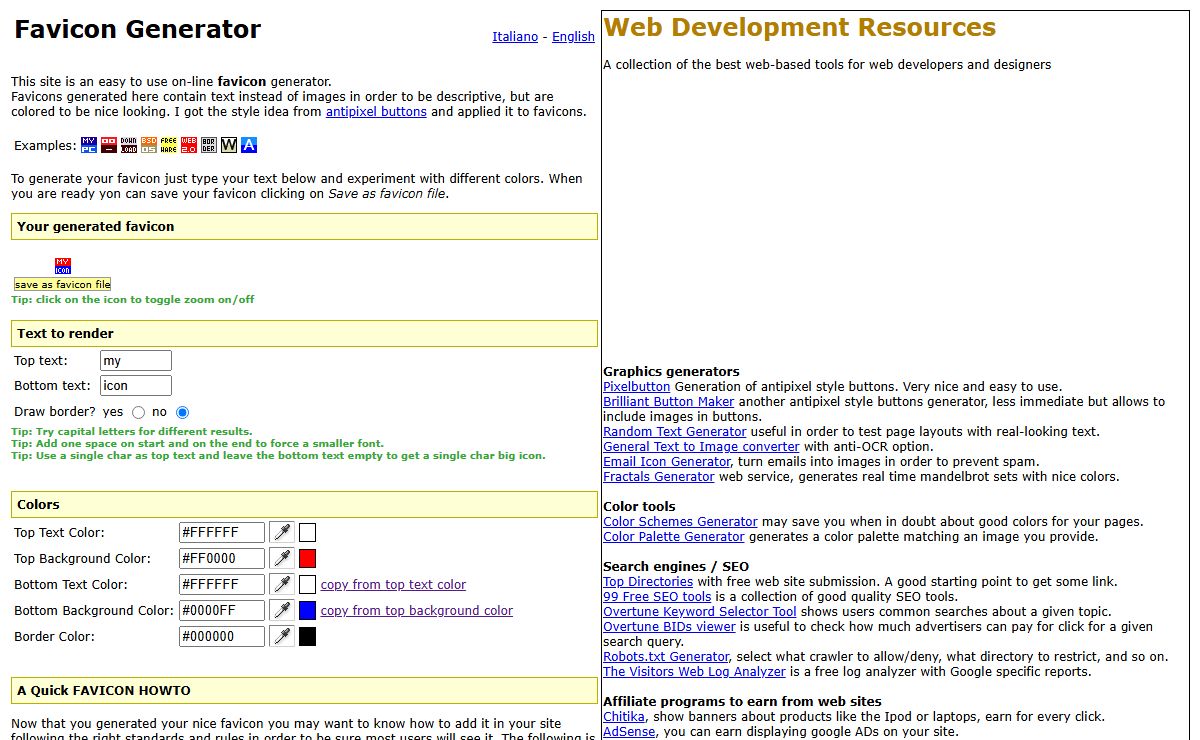This screenshot has width=1200, height=740.
Task: Click the 'Web Development Resources' heading
Action: point(800,27)
